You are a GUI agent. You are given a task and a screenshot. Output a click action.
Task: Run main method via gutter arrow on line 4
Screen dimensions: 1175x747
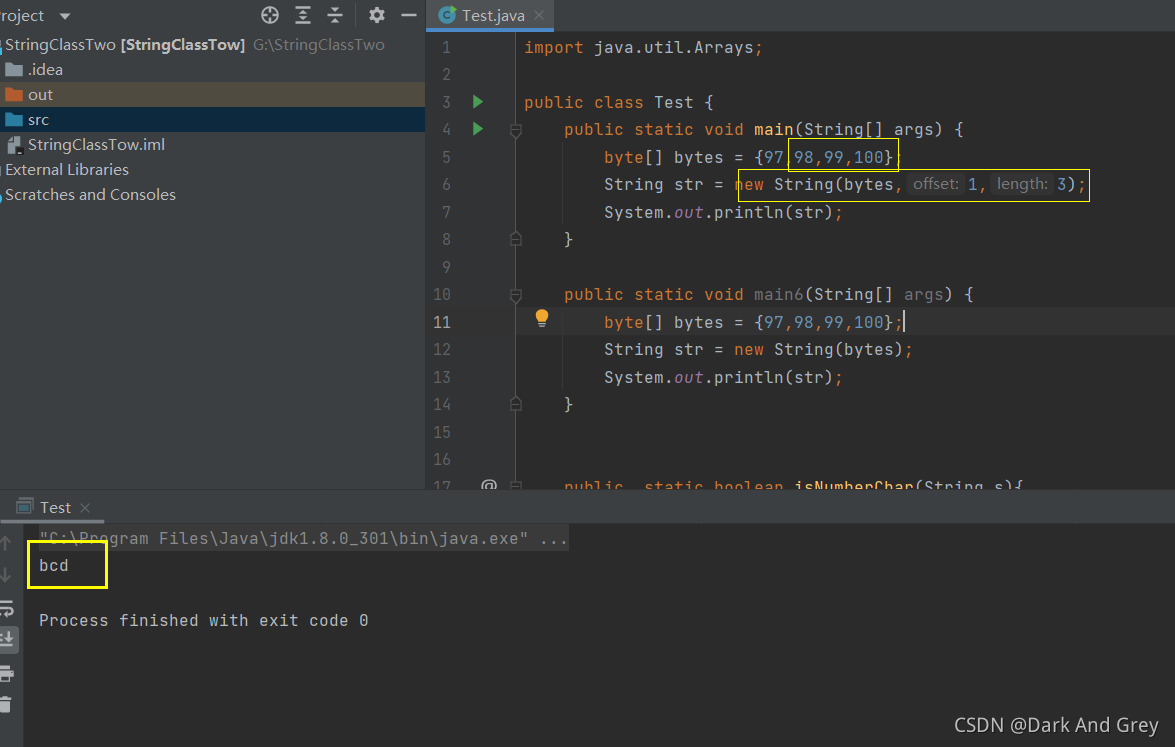(x=478, y=130)
